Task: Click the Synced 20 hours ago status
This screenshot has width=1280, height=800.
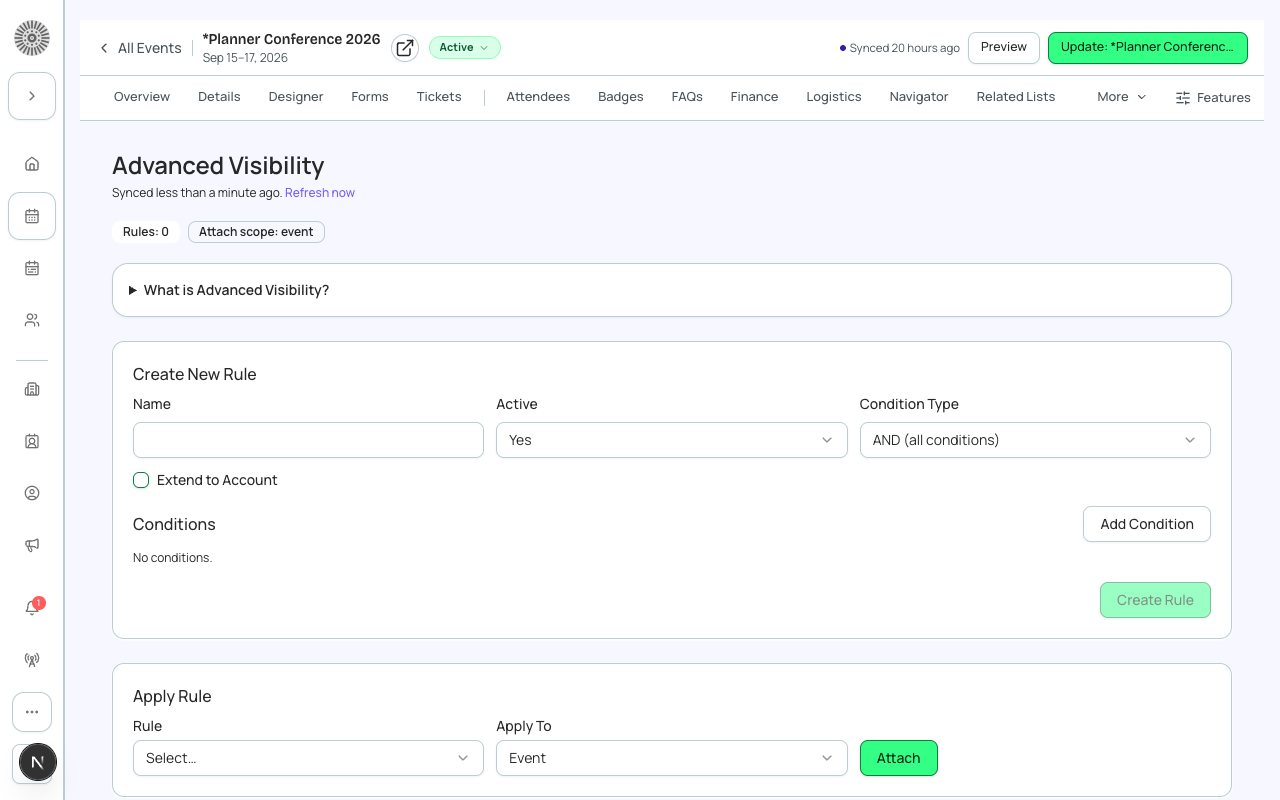Action: [x=900, y=48]
